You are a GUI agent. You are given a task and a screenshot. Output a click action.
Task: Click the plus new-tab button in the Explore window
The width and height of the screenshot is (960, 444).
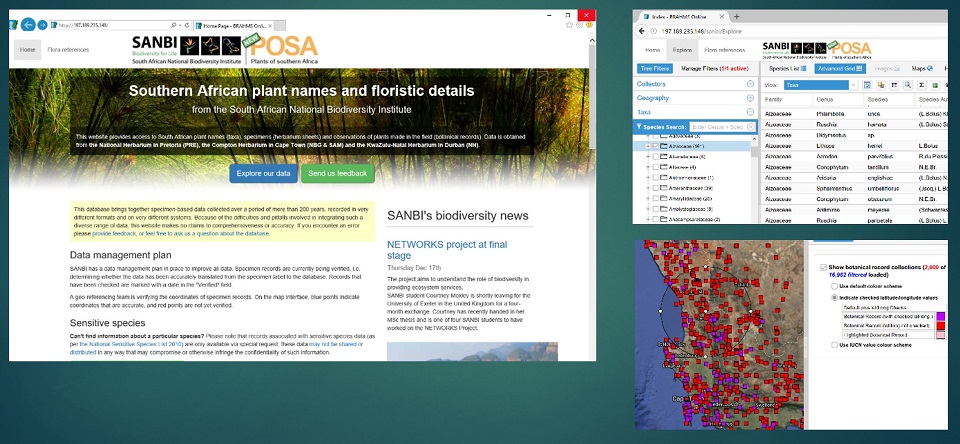[737, 17]
